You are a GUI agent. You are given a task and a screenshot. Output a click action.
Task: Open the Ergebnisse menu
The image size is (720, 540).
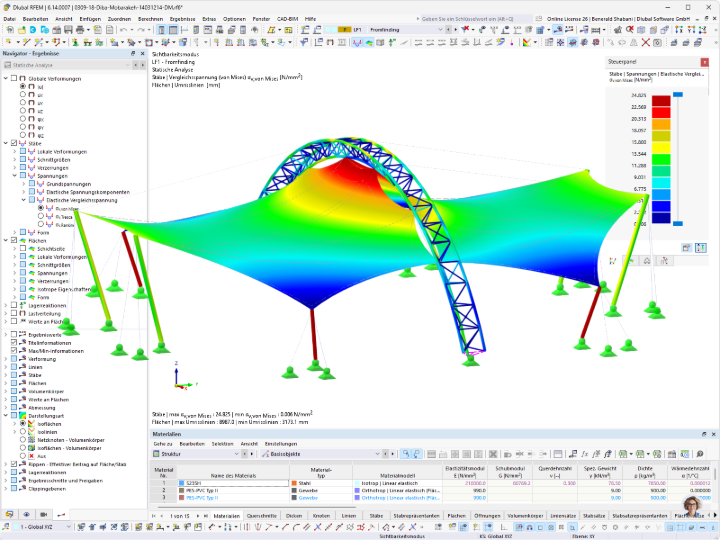(x=182, y=19)
